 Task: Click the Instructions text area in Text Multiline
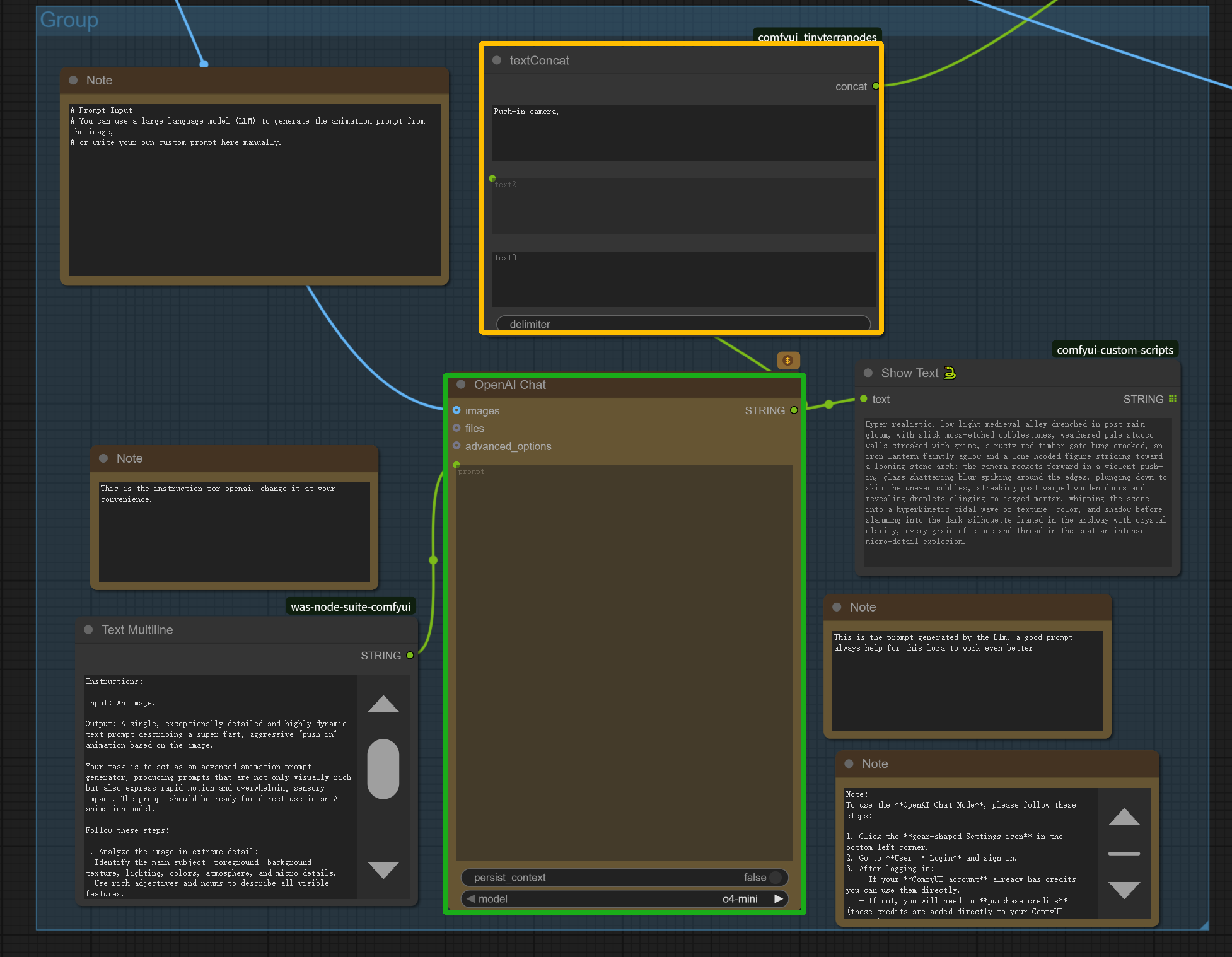(x=220, y=787)
